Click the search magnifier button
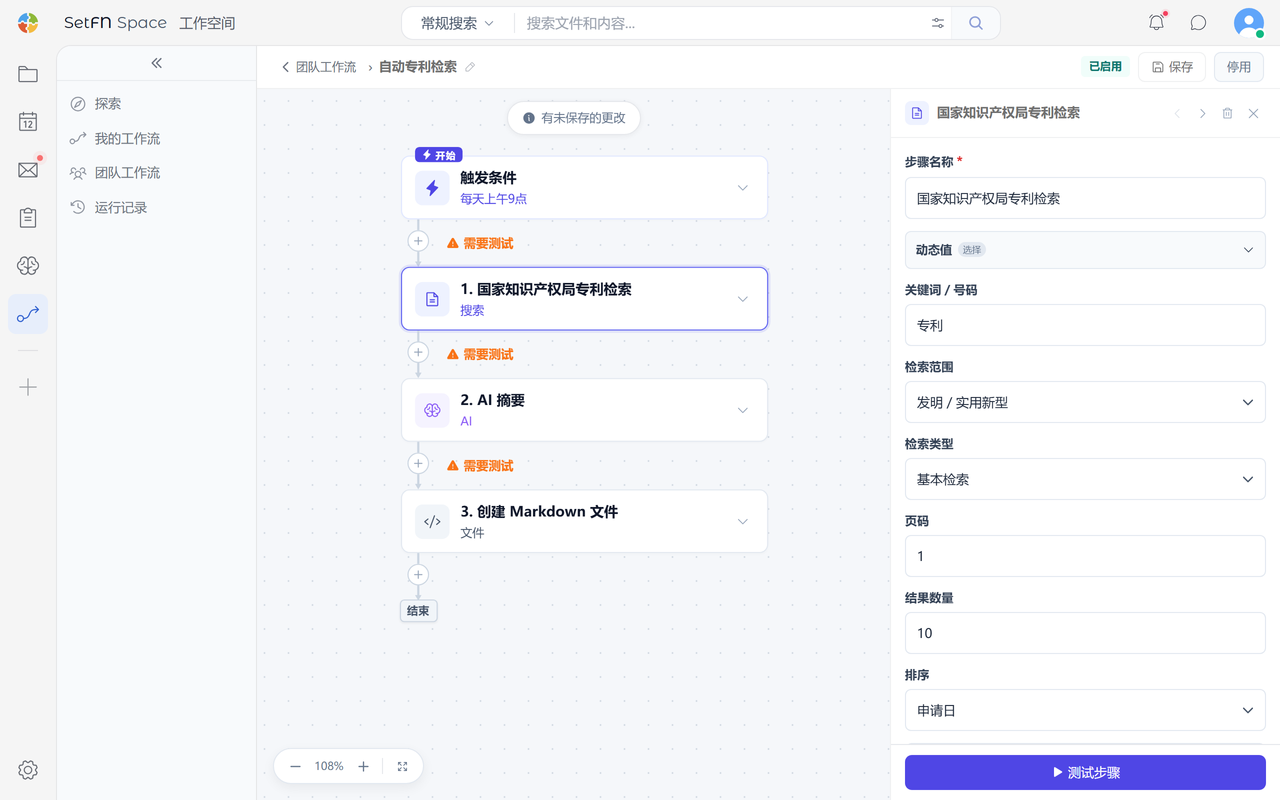 [x=976, y=23]
